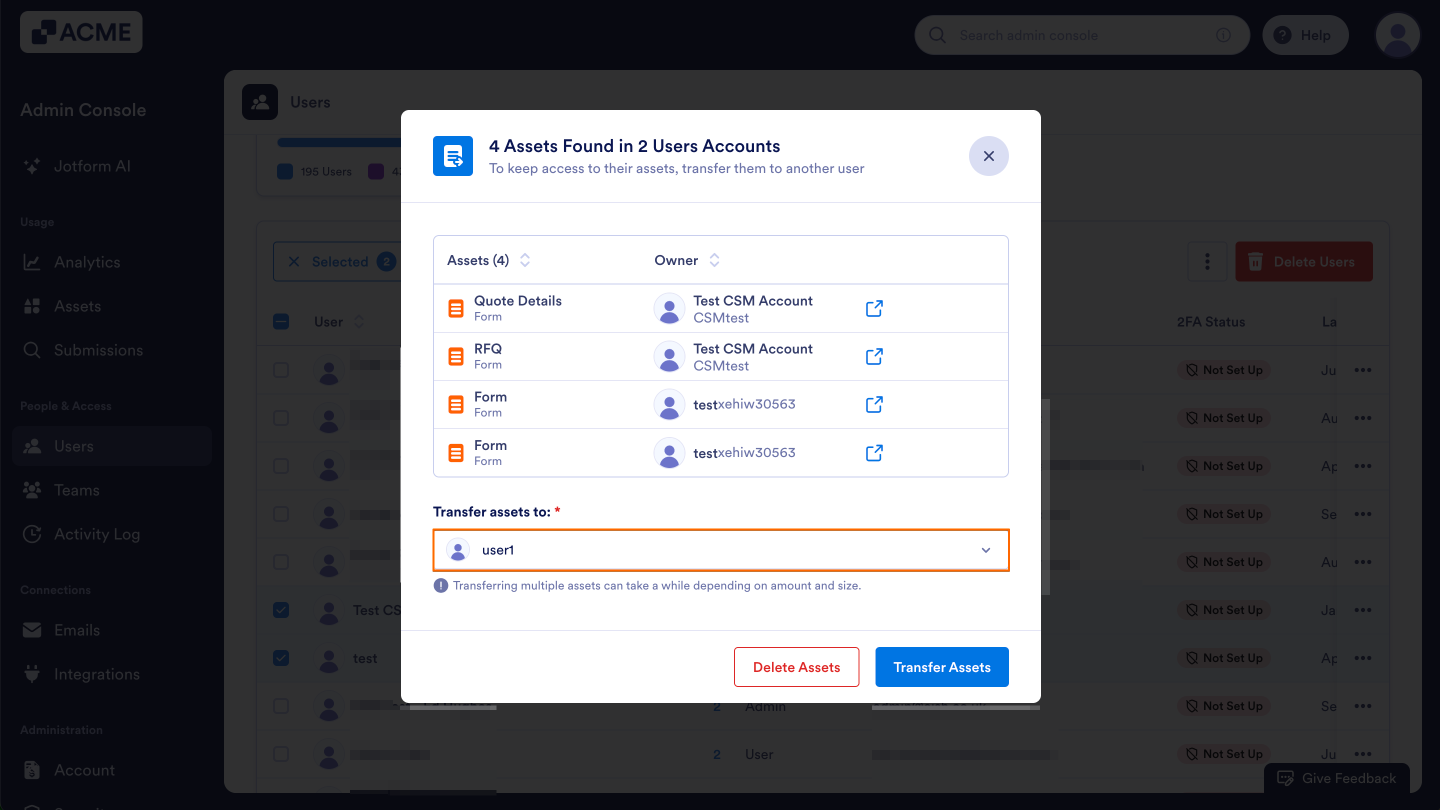Click the Transfer Assets button
The image size is (1440, 810).
click(941, 667)
